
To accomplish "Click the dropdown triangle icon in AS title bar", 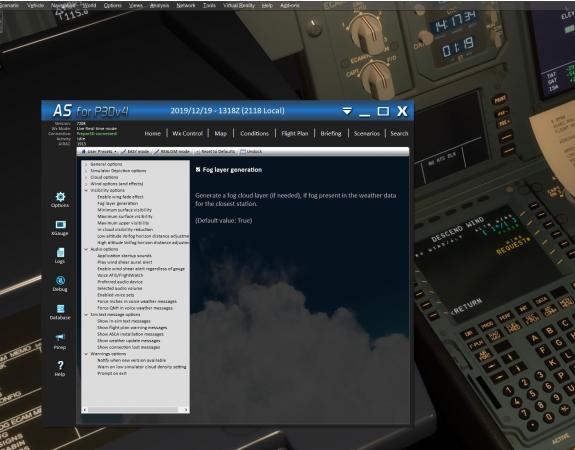I will point(347,111).
